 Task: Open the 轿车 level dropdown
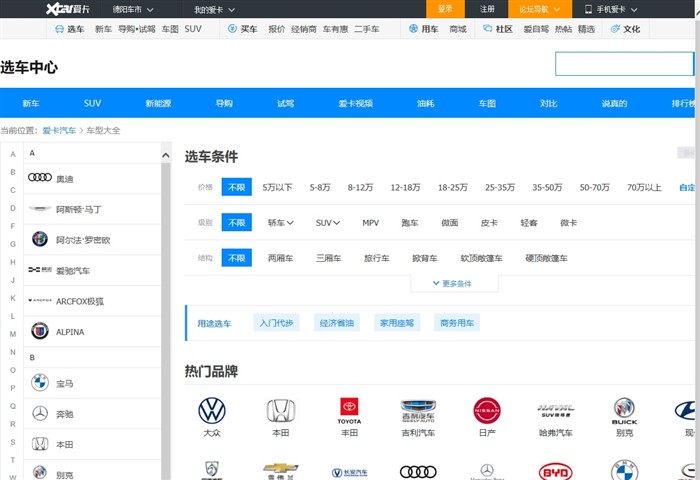280,223
